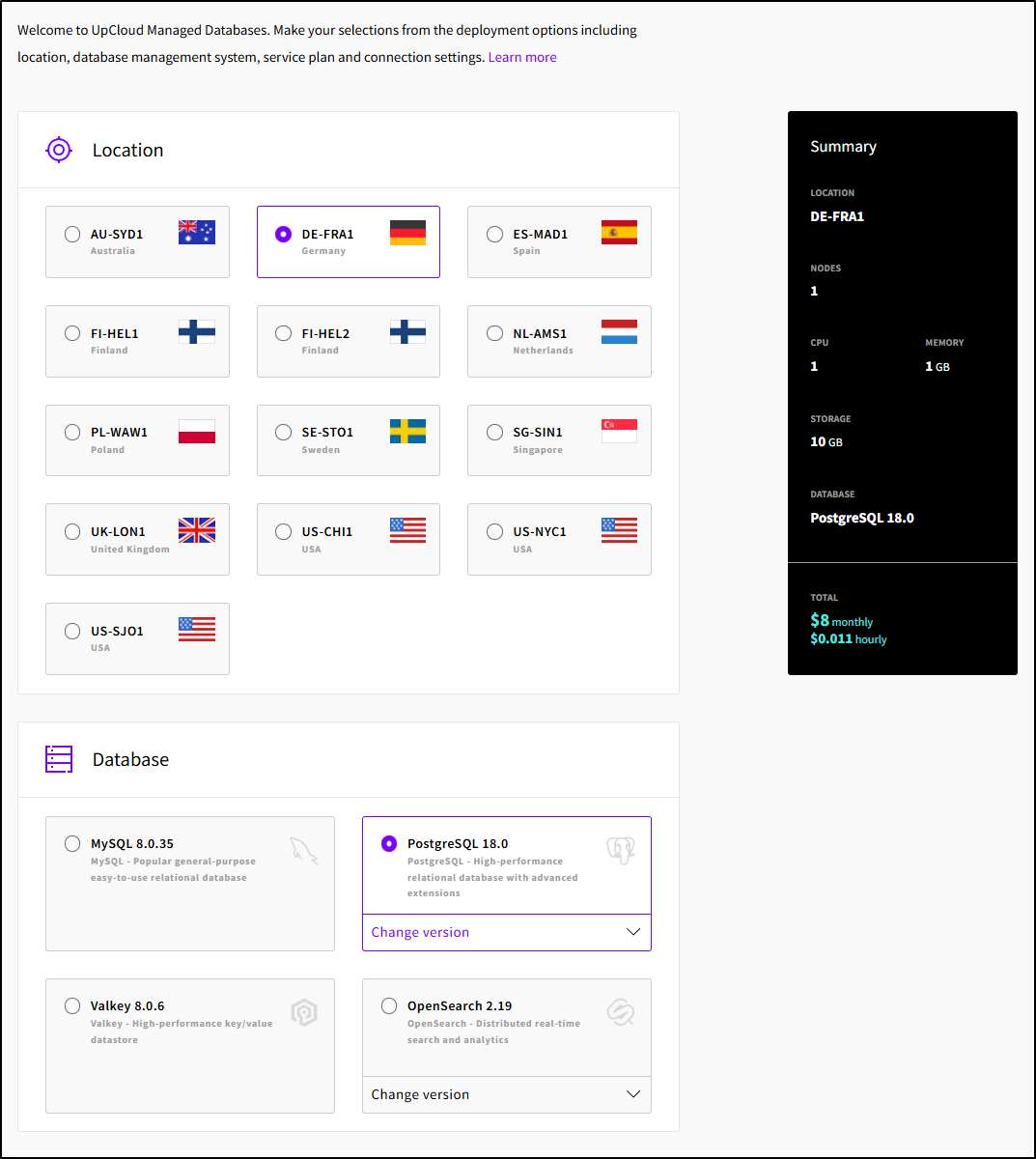The width and height of the screenshot is (1036, 1159).
Task: Click the chevron arrow under PostgreSQL
Action: pyautogui.click(x=633, y=932)
